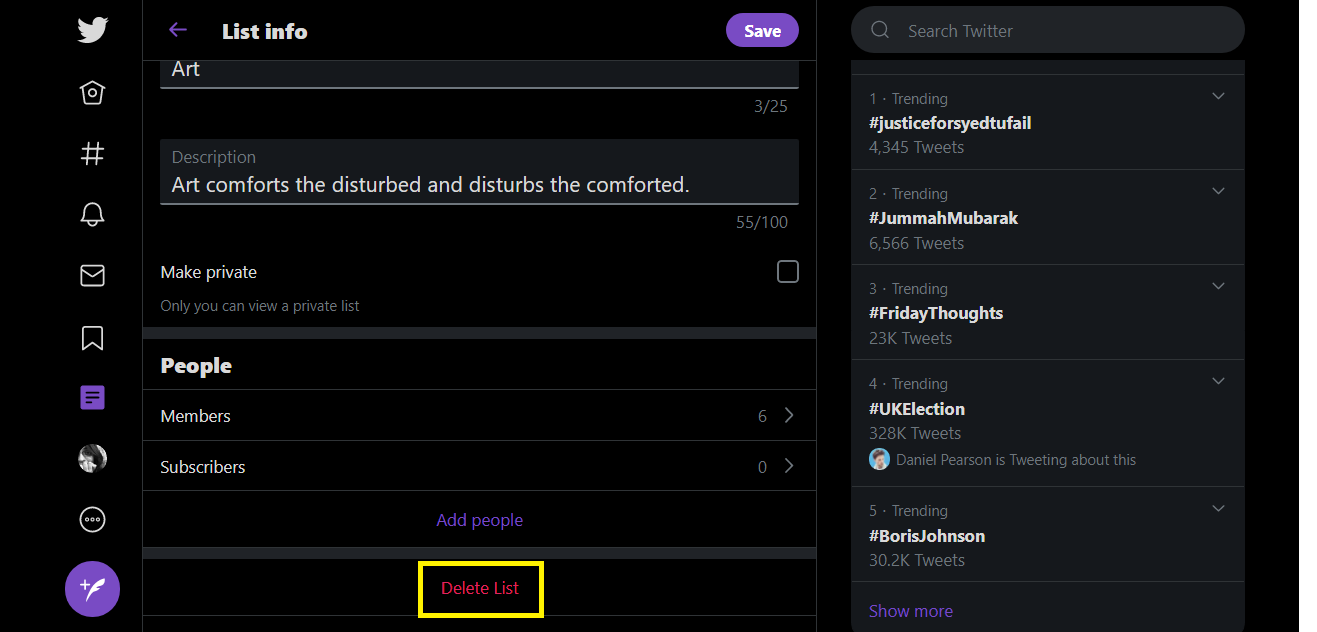Expand options for #justiceforsyedtufail trend

point(1218,96)
